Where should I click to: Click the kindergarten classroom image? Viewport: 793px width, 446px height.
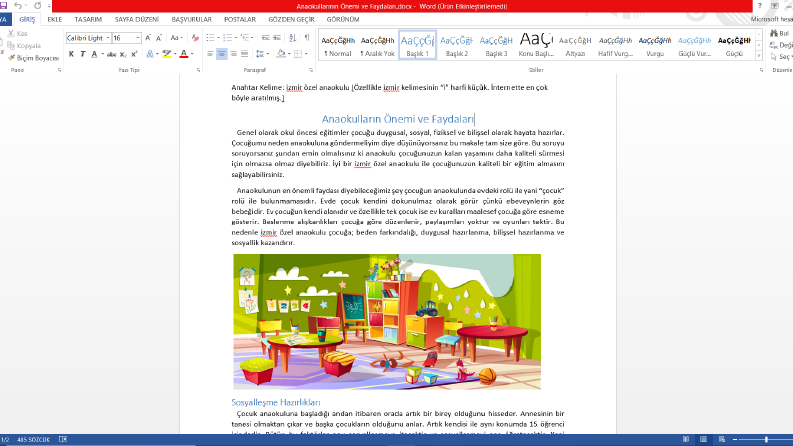point(387,322)
